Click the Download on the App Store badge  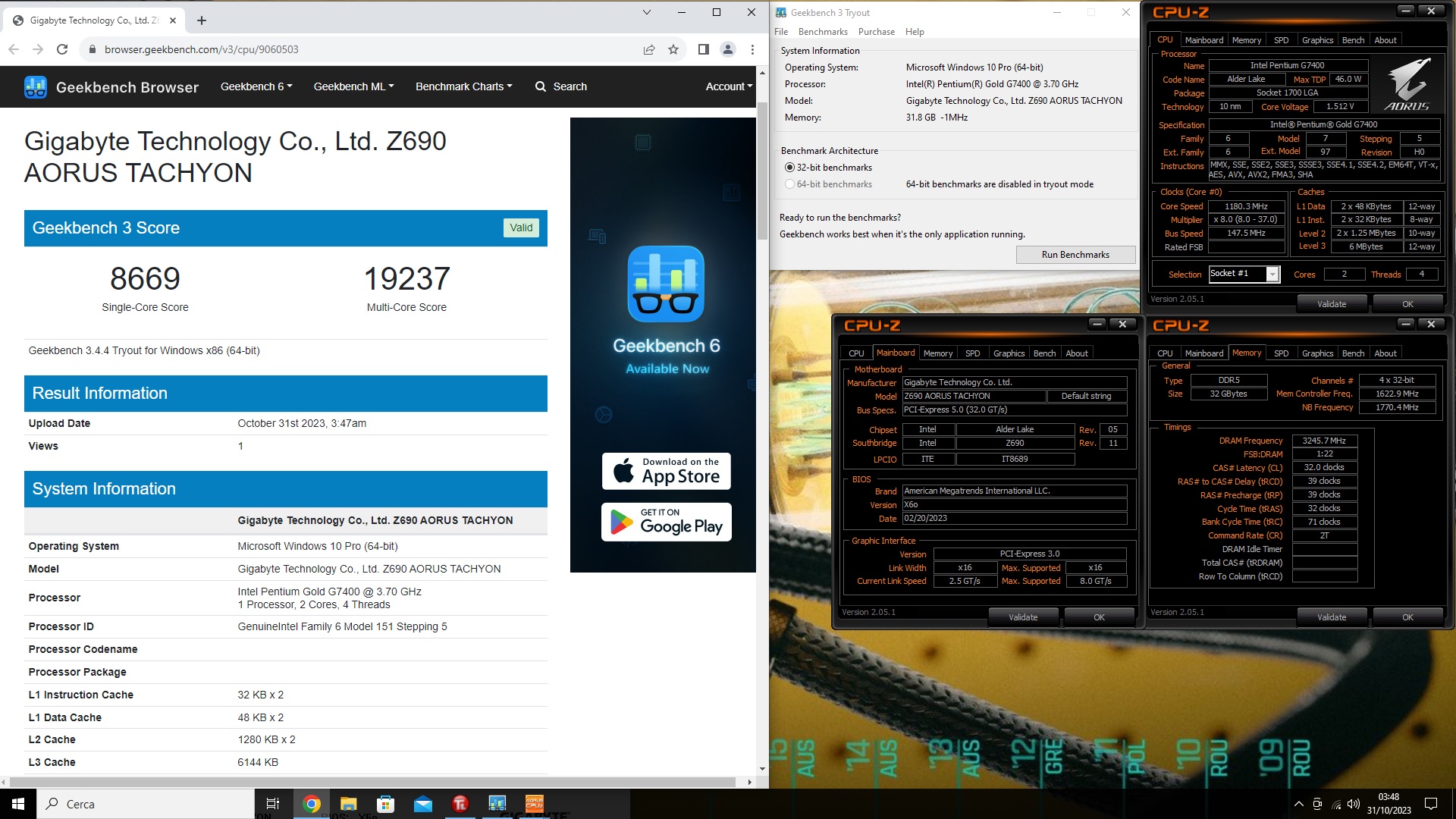pyautogui.click(x=667, y=471)
